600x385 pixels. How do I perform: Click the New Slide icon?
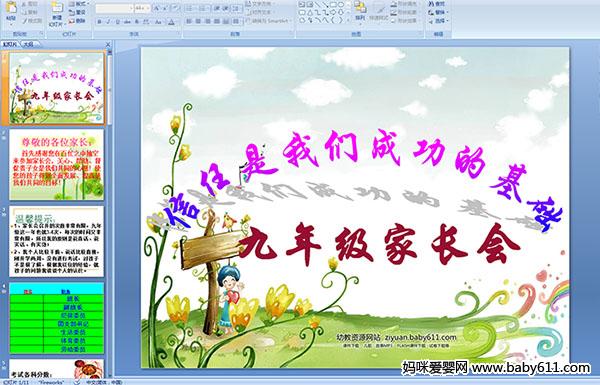point(57,7)
